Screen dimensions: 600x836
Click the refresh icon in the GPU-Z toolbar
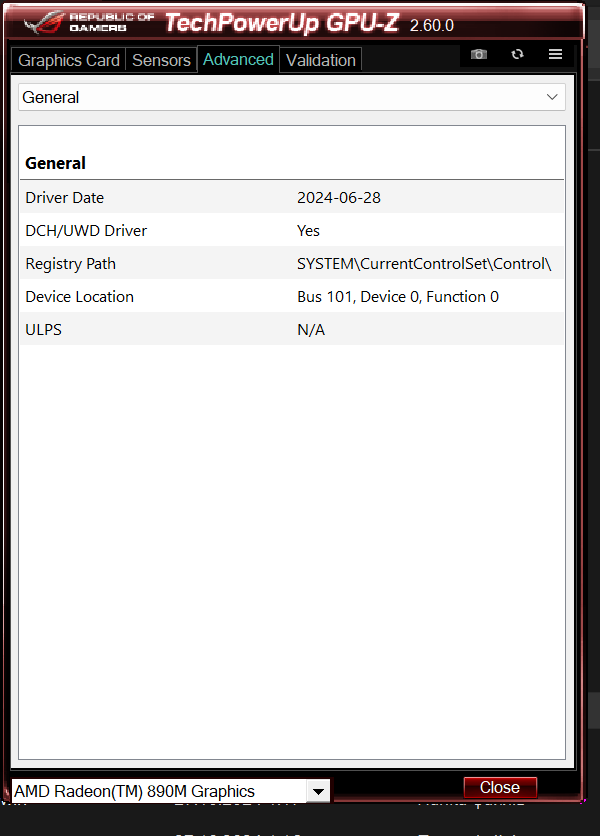pos(517,54)
